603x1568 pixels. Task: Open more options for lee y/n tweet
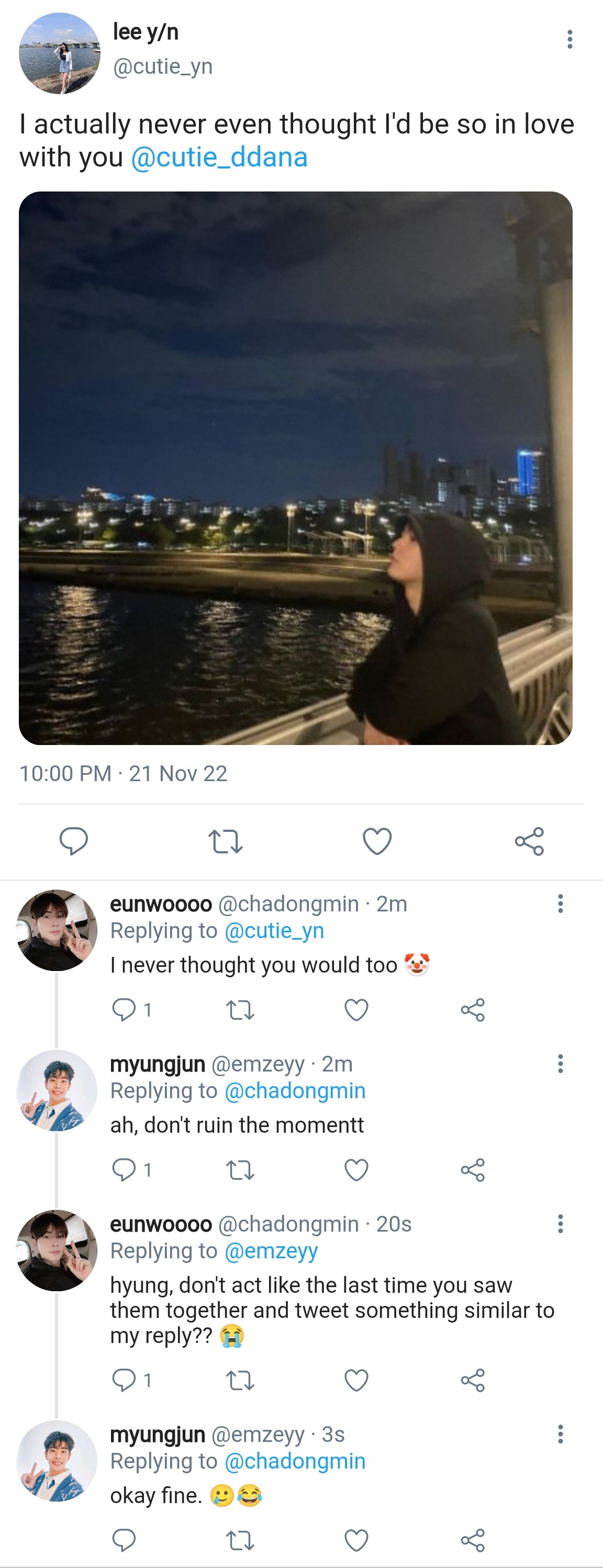(x=569, y=39)
